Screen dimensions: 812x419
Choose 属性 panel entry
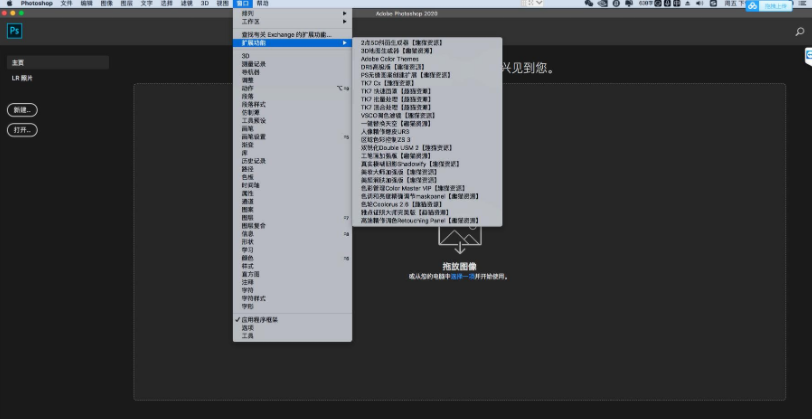(292, 193)
